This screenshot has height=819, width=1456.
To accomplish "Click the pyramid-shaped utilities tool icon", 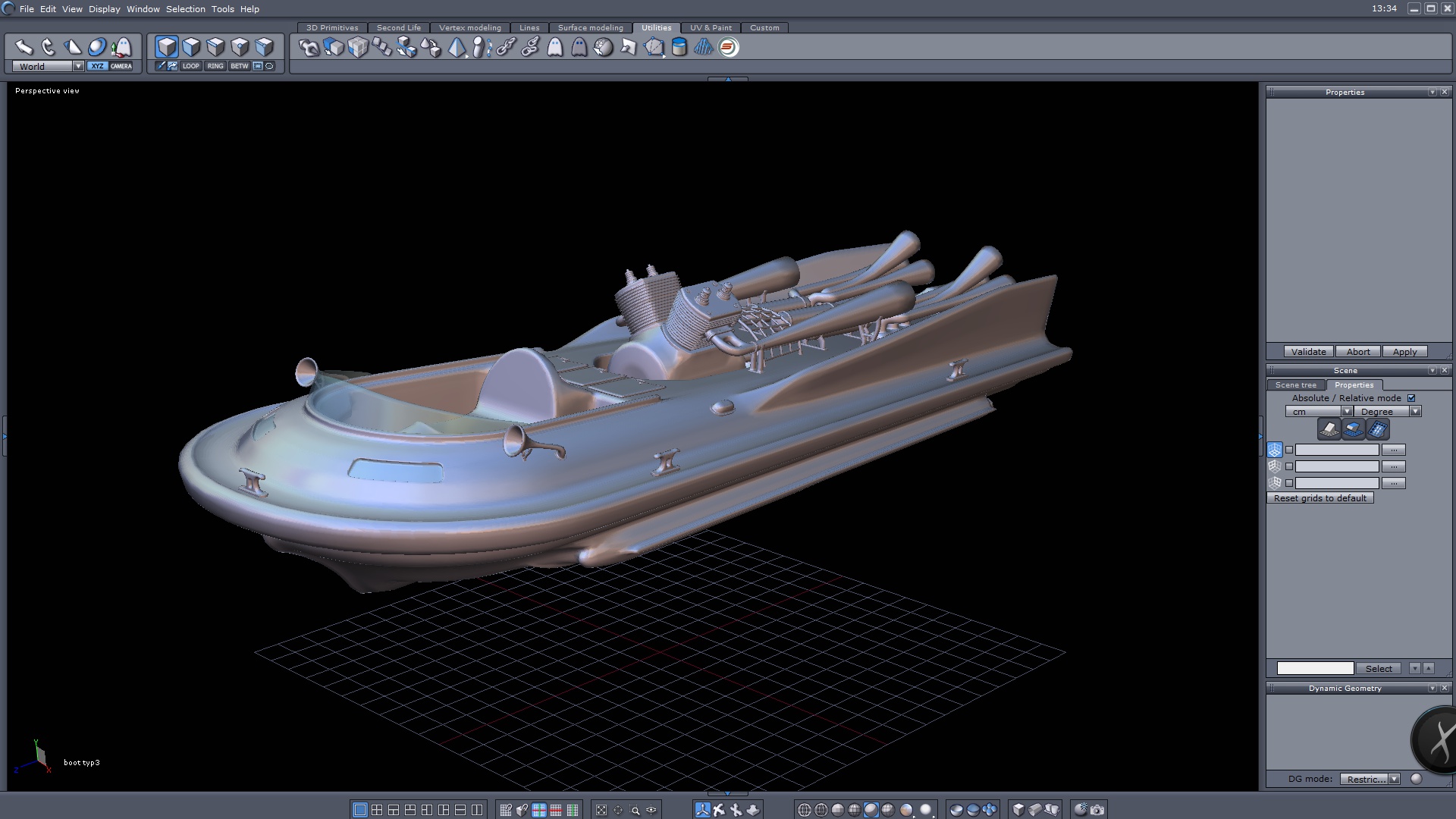I will click(x=457, y=48).
